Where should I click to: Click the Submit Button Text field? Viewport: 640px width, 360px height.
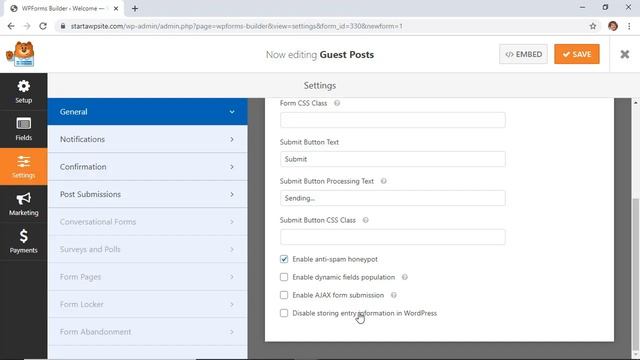click(x=393, y=159)
